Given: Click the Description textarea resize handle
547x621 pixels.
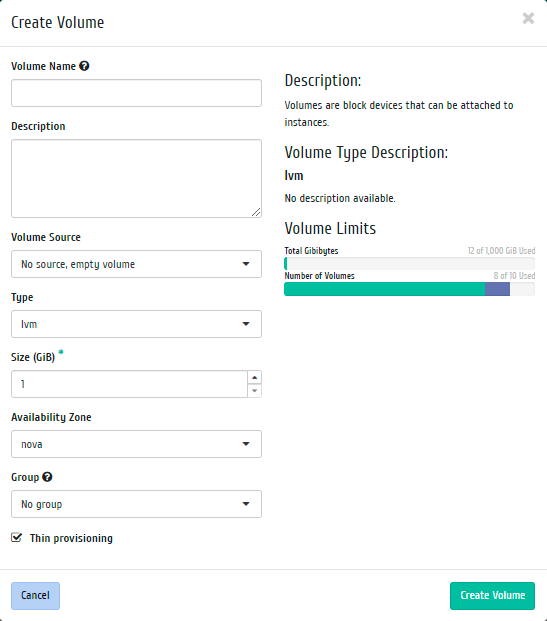Looking at the screenshot, I should pyautogui.click(x=256, y=212).
